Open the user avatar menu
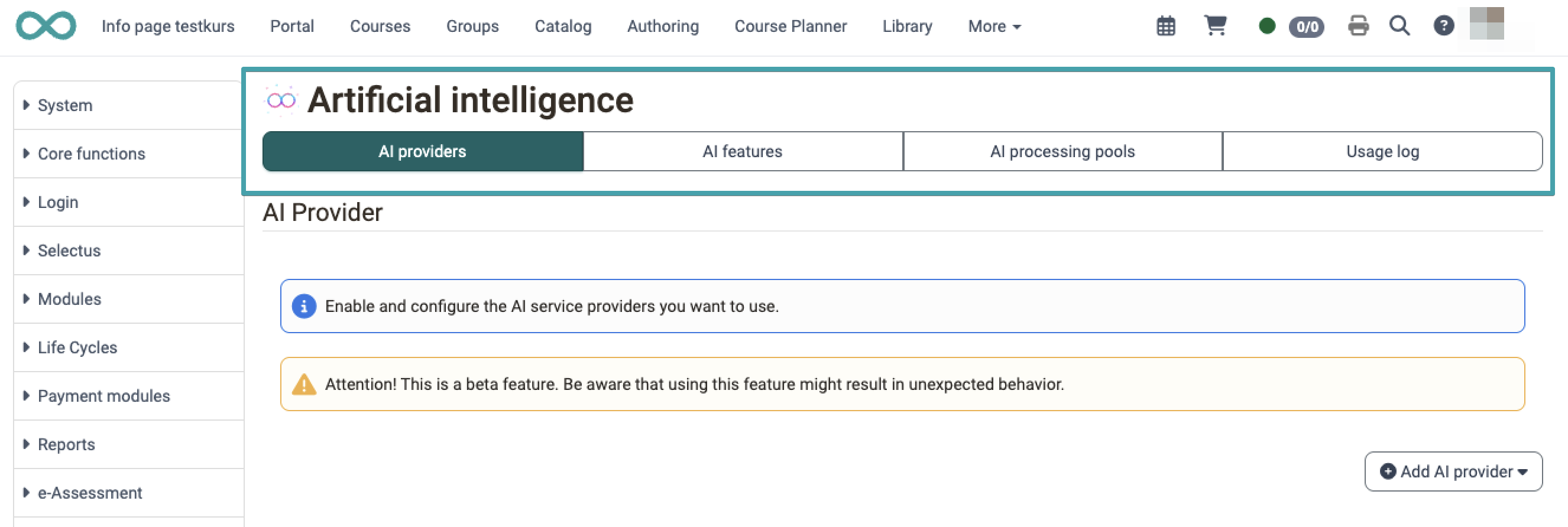Image resolution: width=1568 pixels, height=527 pixels. (x=1486, y=24)
